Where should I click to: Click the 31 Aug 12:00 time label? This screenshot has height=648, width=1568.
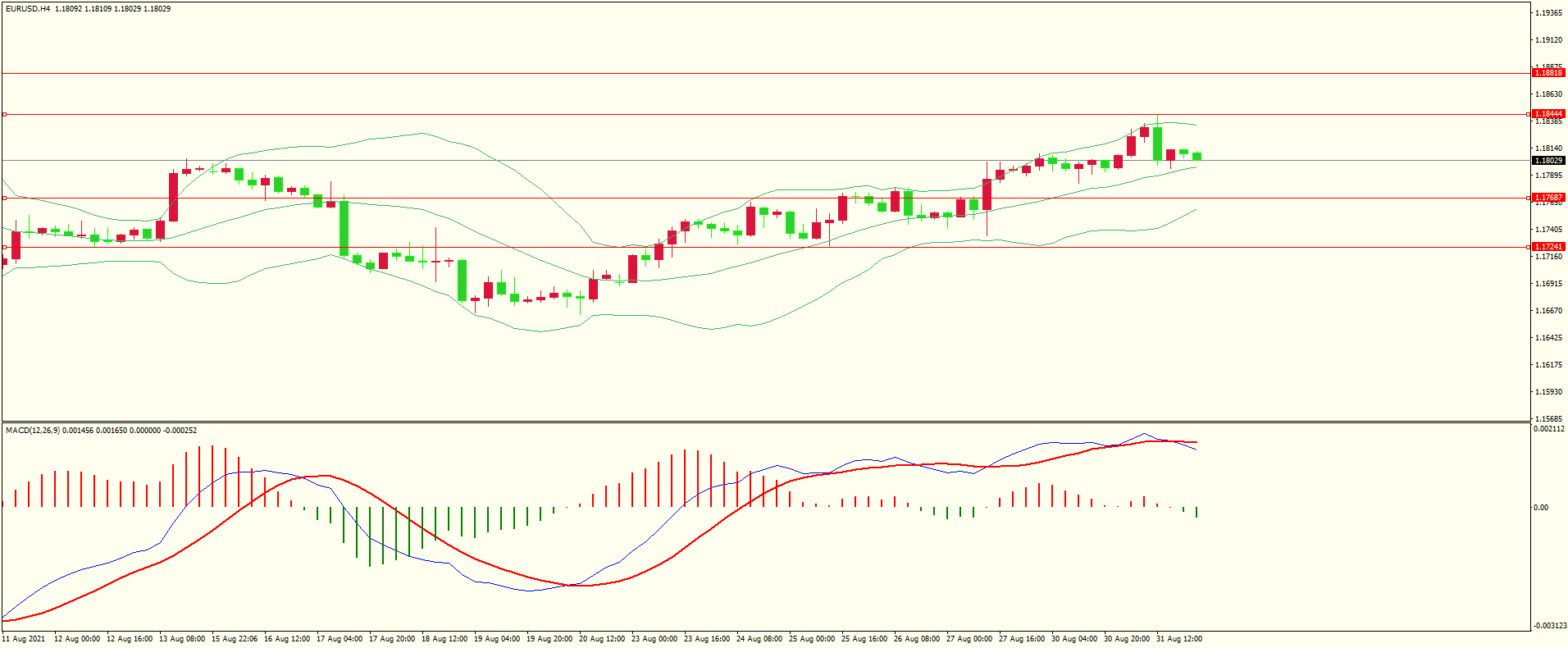point(1179,639)
